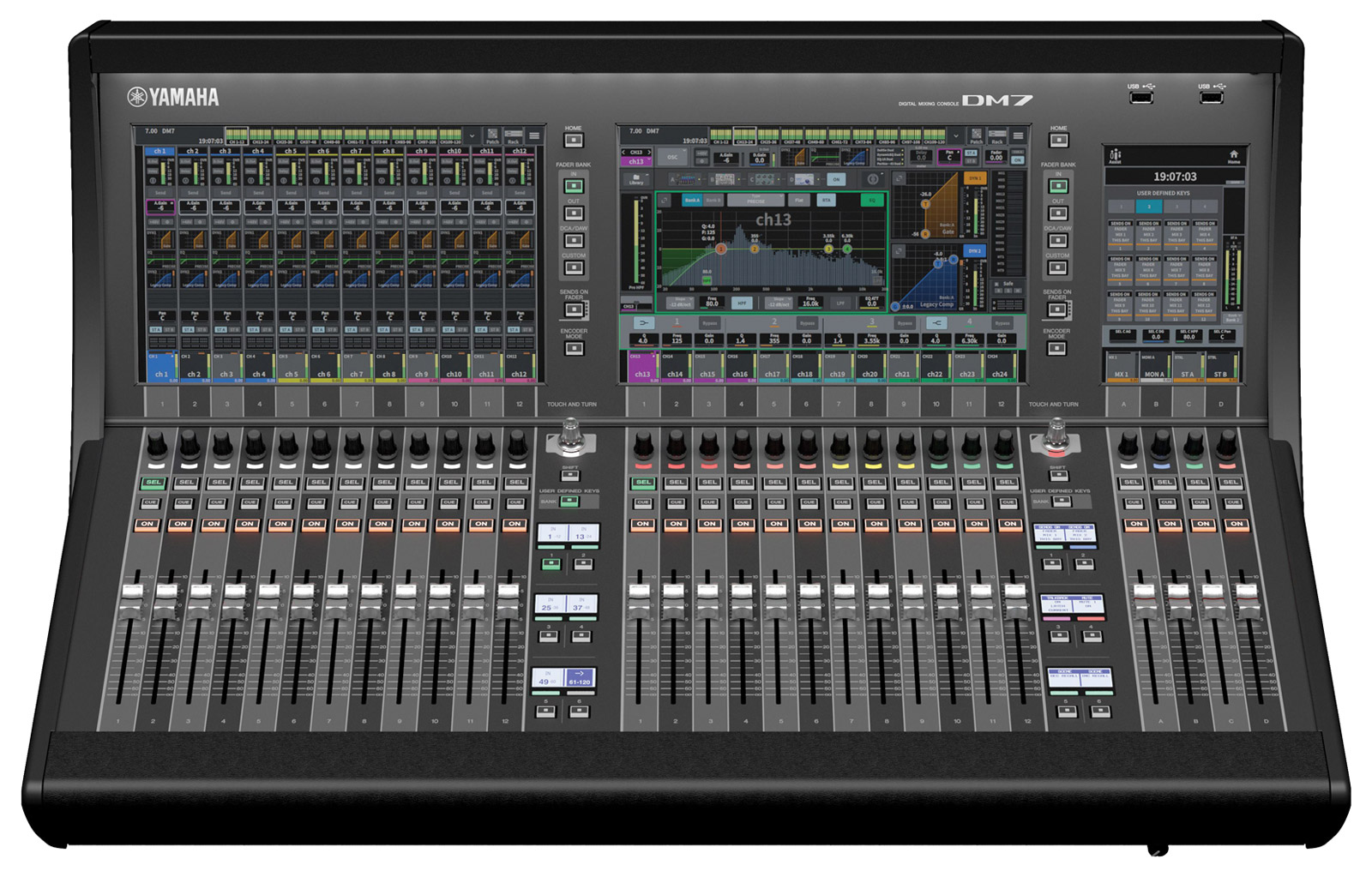This screenshot has height=877, width=1372.
Task: Tap the hamburger menu on center screen
Action: (x=1018, y=135)
